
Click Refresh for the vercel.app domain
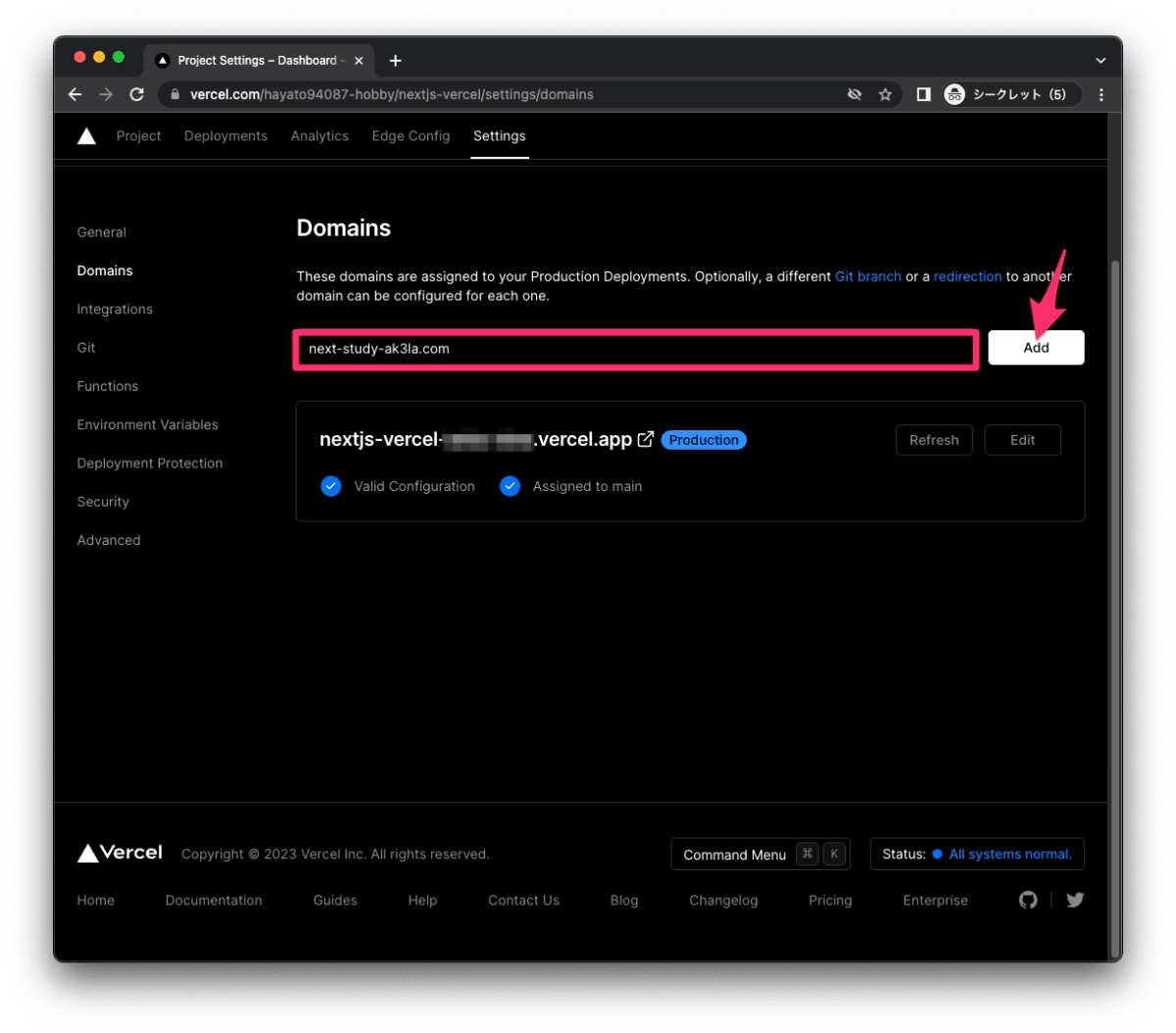coord(934,440)
